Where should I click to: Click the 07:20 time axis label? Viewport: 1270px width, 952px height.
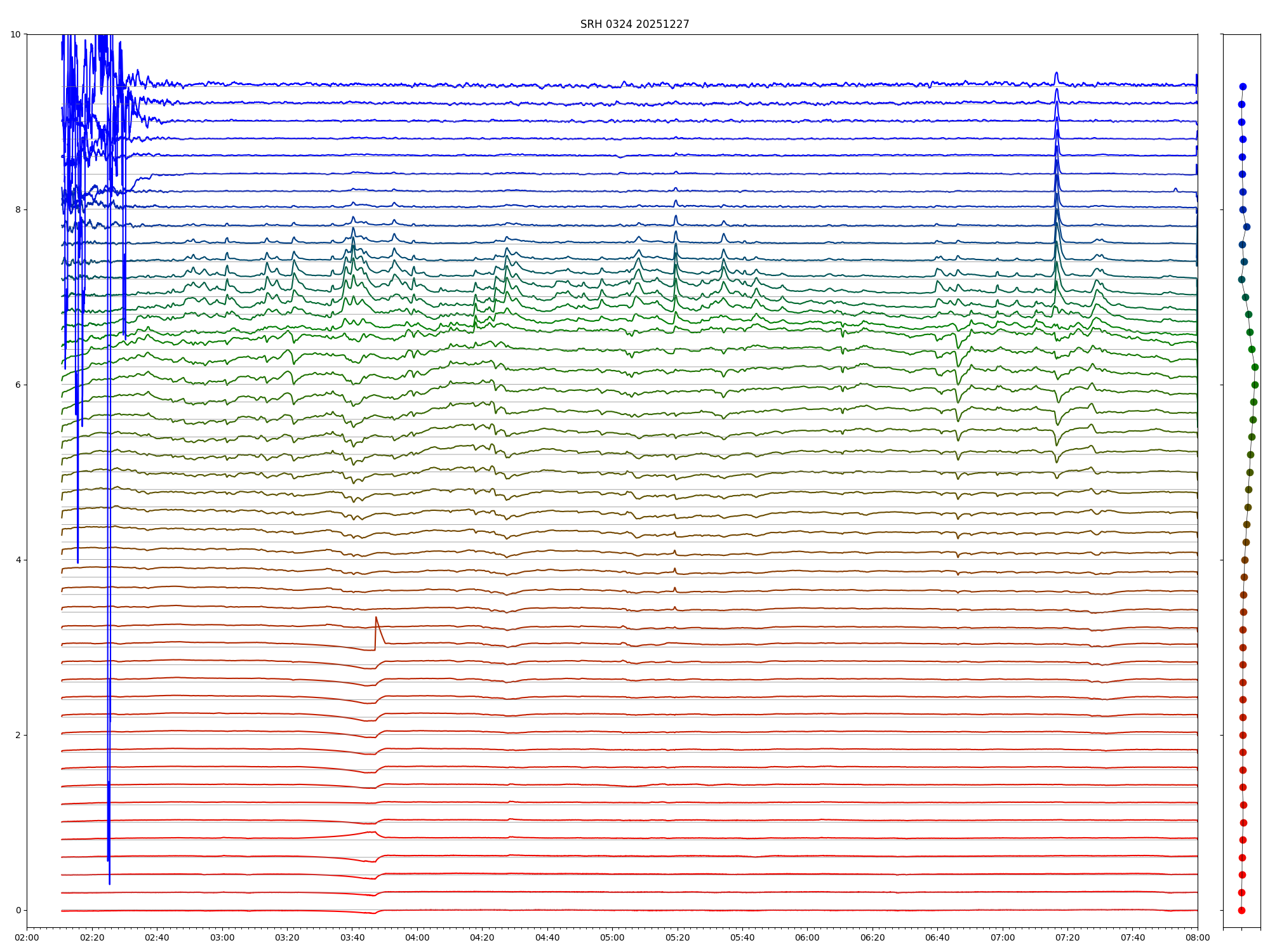[x=1067, y=937]
